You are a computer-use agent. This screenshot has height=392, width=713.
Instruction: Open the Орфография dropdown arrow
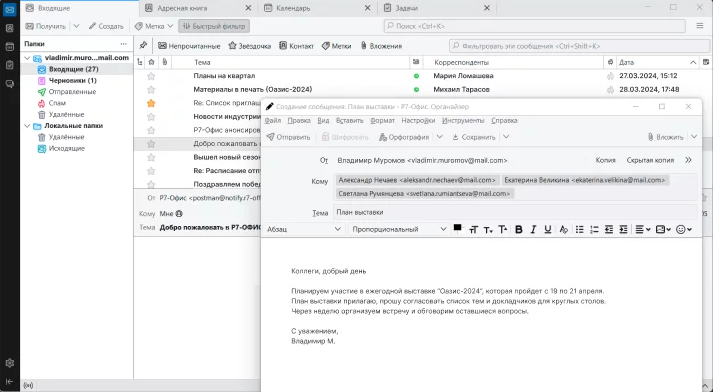tap(439, 137)
